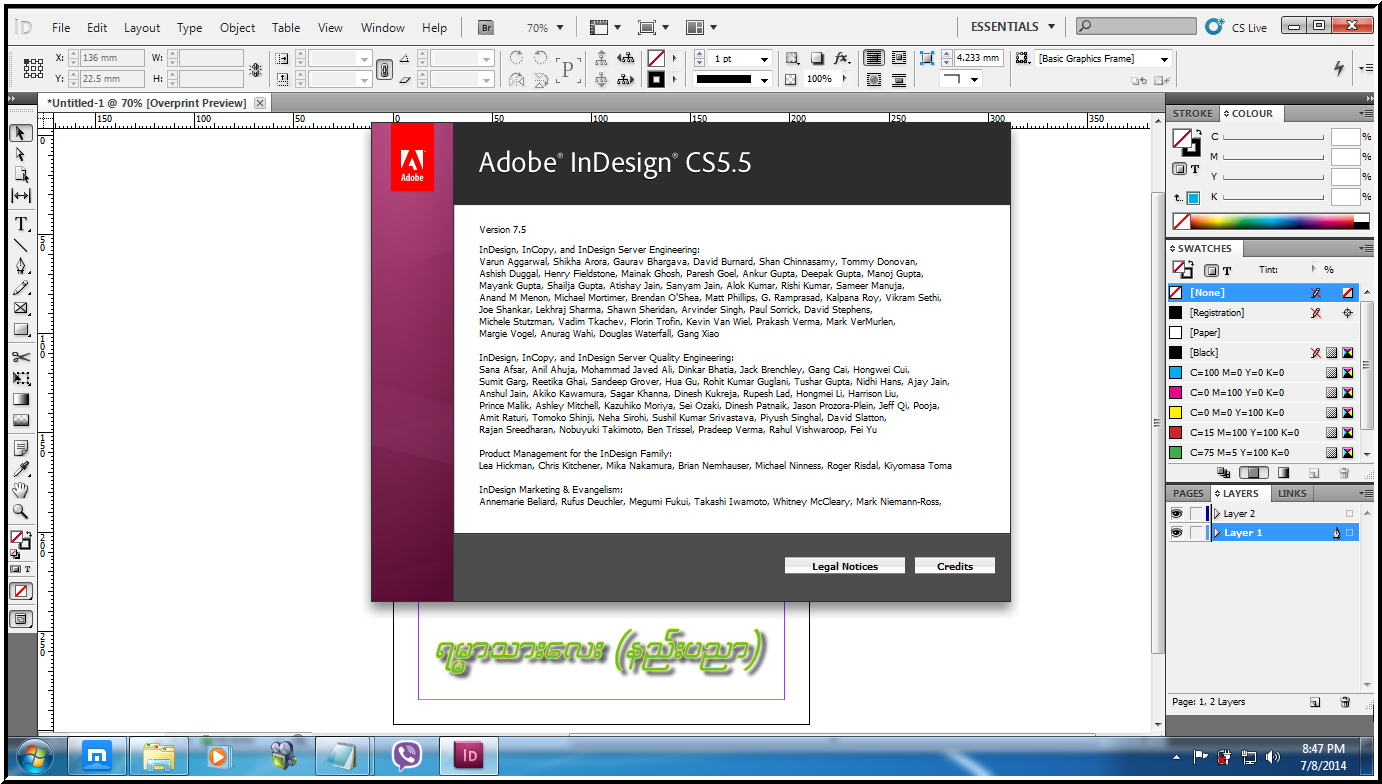Screen dimensions: 1382x784
Task: Click the Credits button
Action: coord(955,566)
